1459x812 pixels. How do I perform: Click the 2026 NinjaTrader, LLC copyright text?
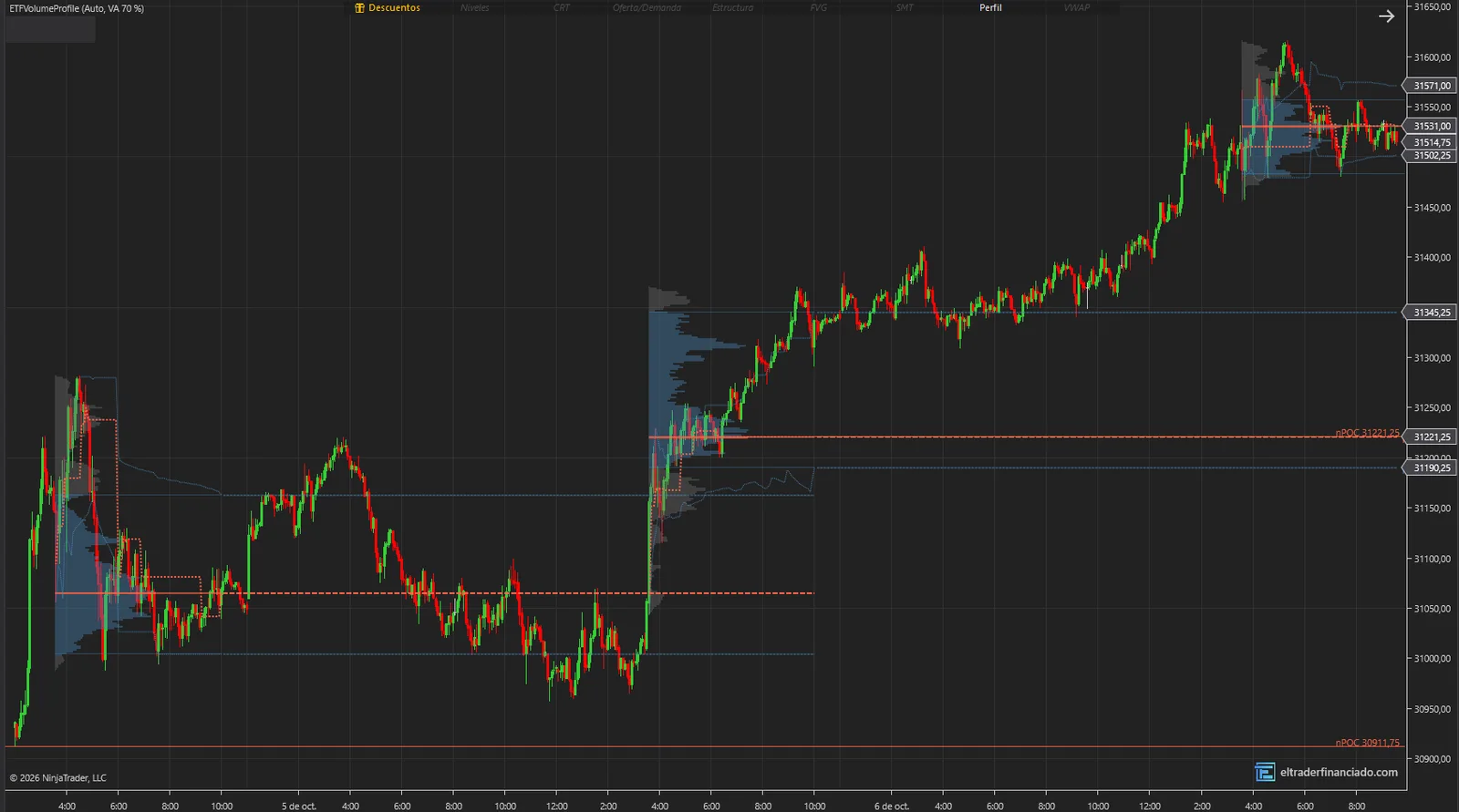pos(58,778)
